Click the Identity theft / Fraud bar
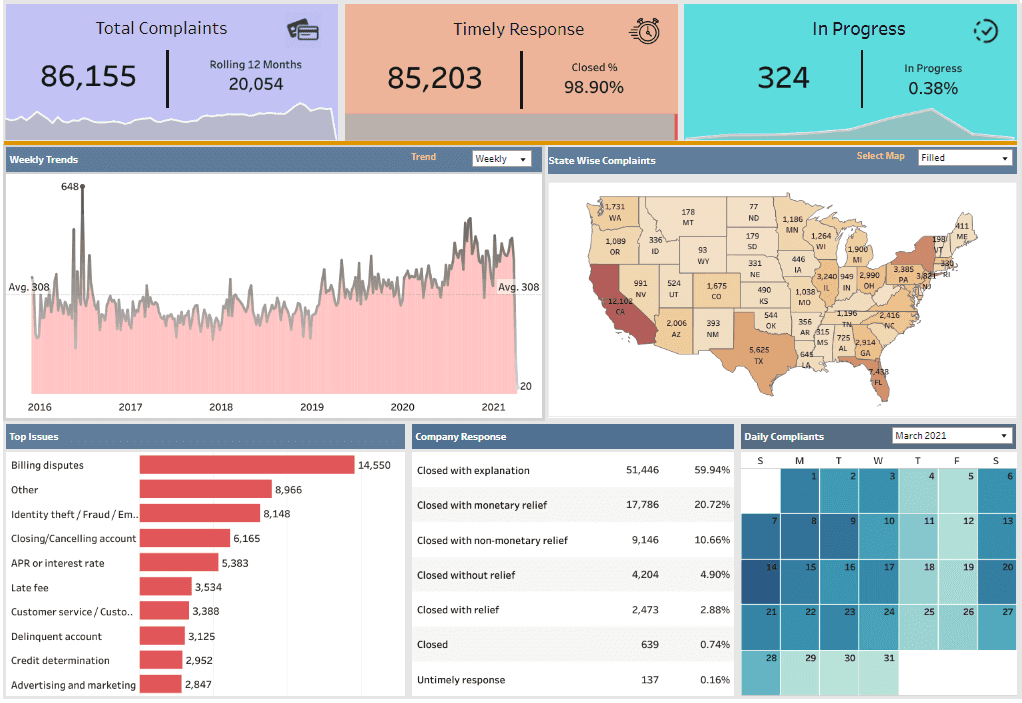Screen dimensions: 1022x703 coord(200,514)
